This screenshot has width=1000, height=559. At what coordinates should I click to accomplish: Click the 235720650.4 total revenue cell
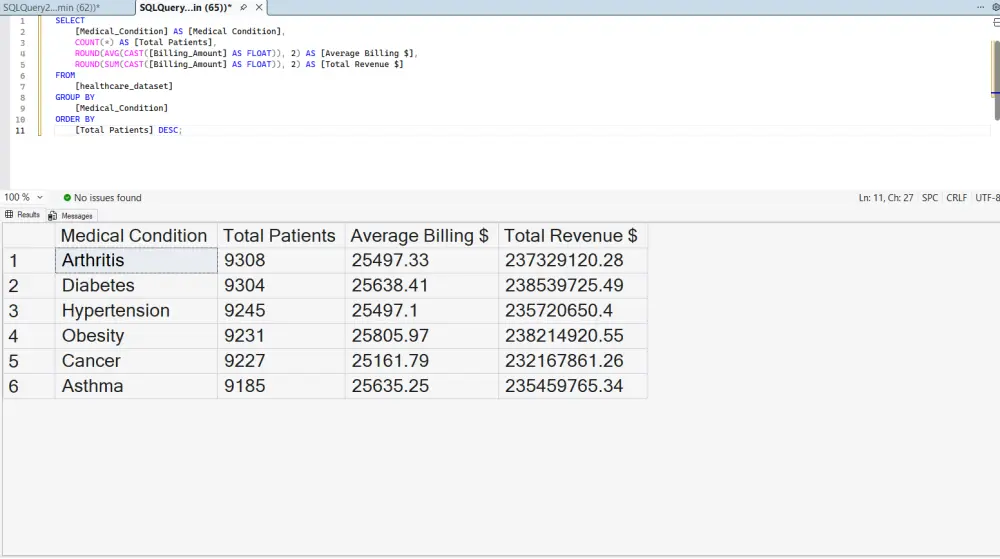point(573,310)
